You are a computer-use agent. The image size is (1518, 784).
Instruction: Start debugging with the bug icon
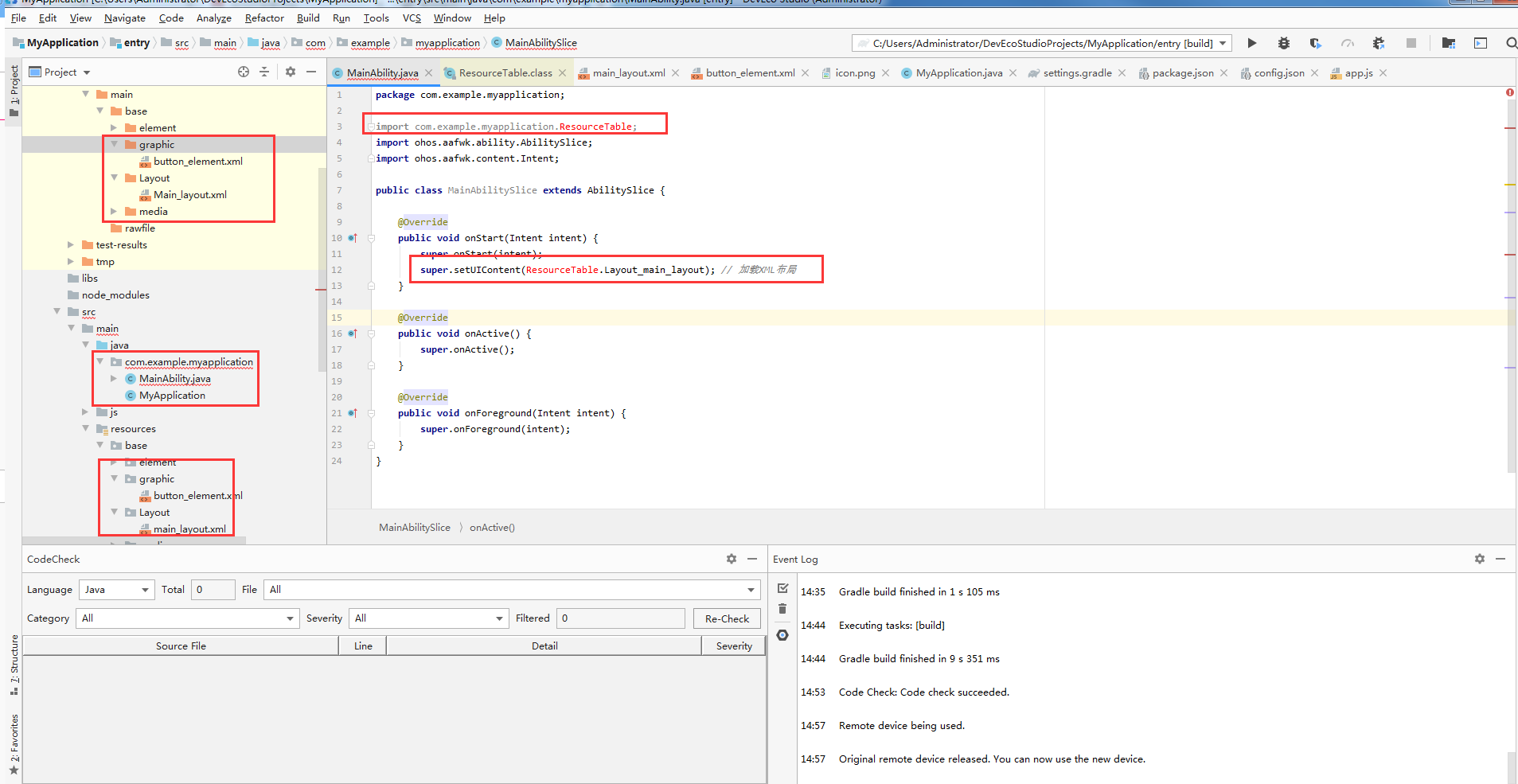point(1284,43)
